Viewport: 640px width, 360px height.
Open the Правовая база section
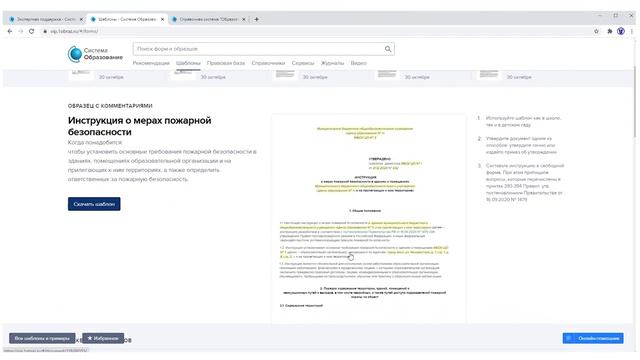pyautogui.click(x=226, y=63)
